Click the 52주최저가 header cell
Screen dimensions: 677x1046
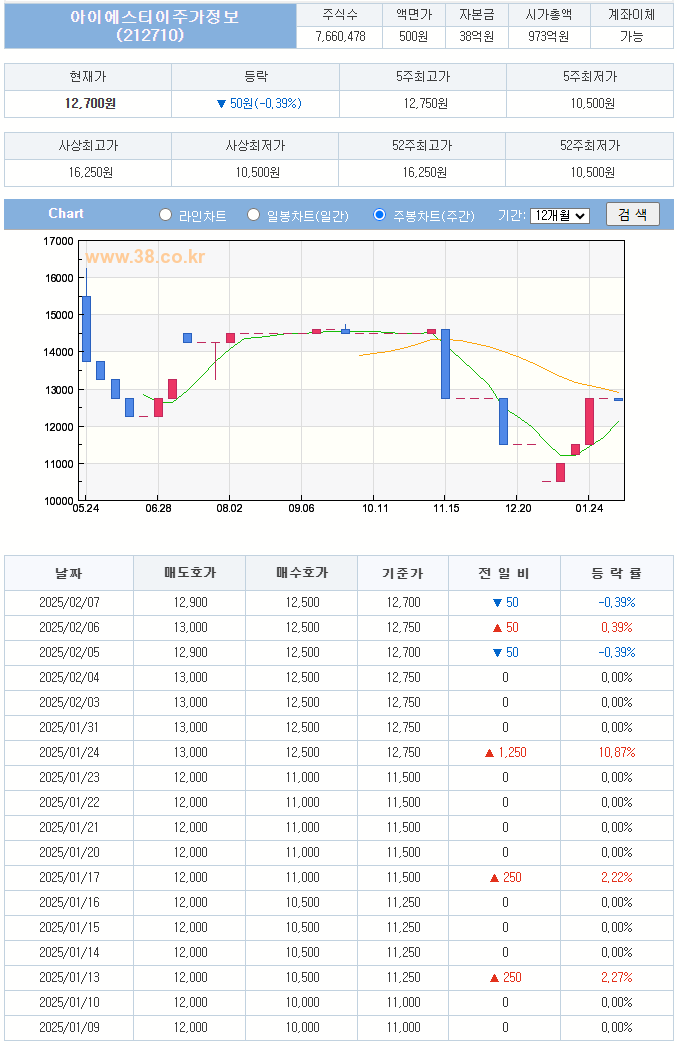pyautogui.click(x=590, y=145)
